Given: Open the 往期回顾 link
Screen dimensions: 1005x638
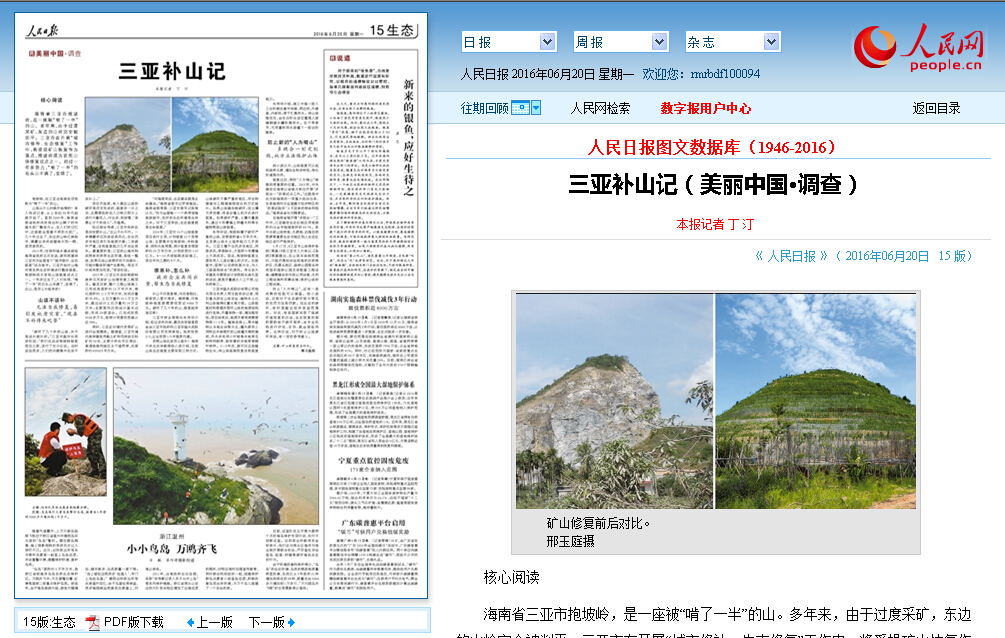Looking at the screenshot, I should pyautogui.click(x=485, y=108).
